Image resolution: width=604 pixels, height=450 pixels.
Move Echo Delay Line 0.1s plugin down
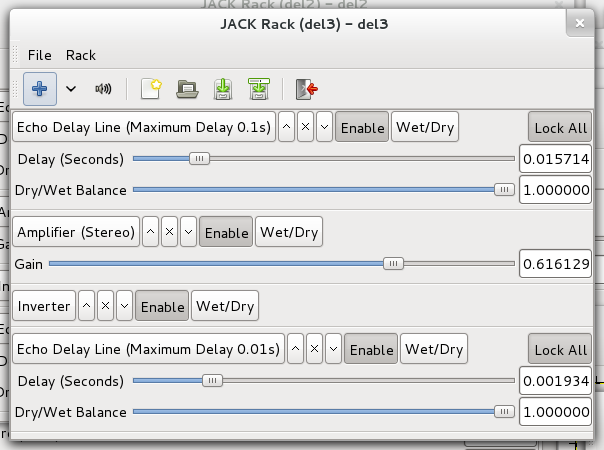click(324, 127)
